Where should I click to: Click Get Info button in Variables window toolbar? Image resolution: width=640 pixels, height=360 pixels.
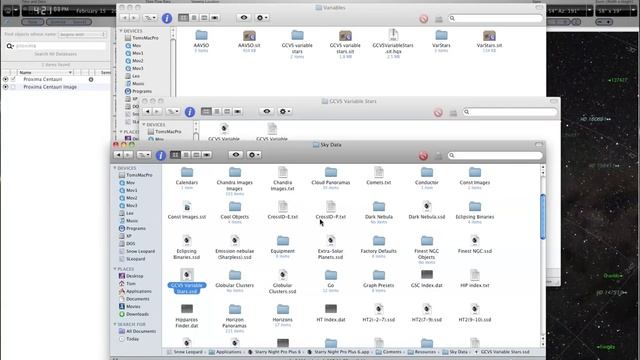(167, 18)
